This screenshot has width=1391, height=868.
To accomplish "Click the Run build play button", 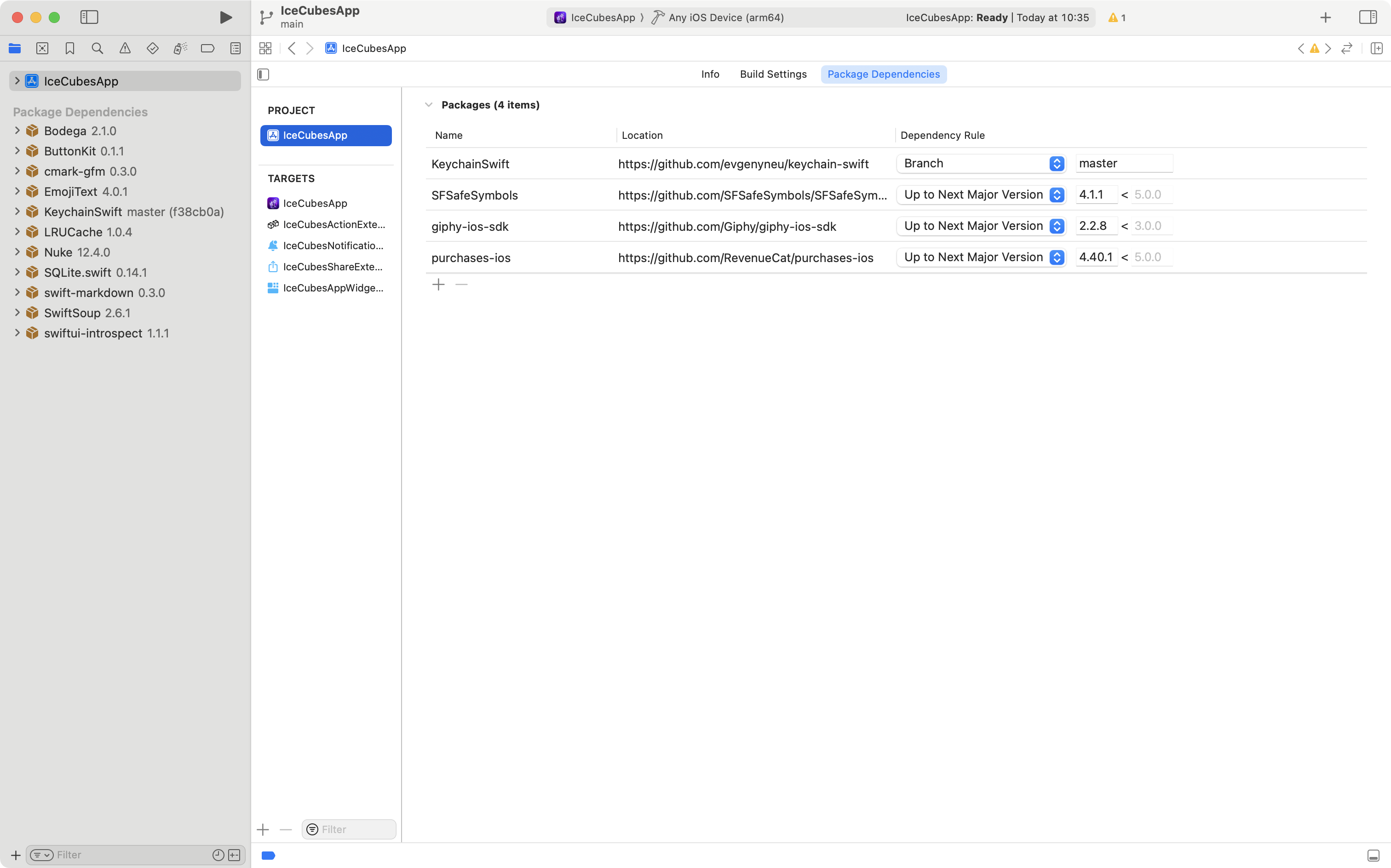I will point(226,17).
